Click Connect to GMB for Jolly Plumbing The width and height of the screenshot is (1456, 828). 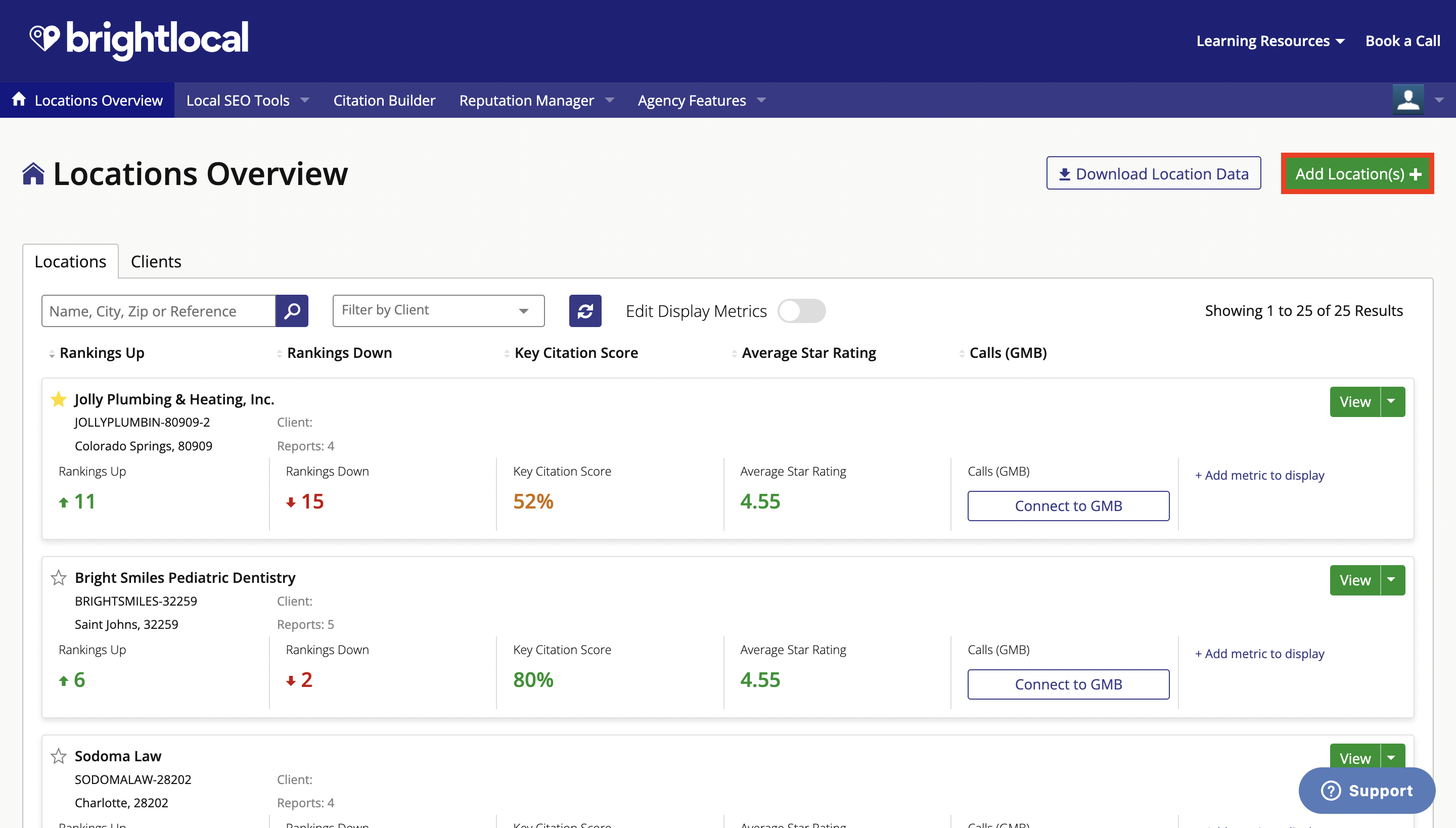tap(1069, 505)
